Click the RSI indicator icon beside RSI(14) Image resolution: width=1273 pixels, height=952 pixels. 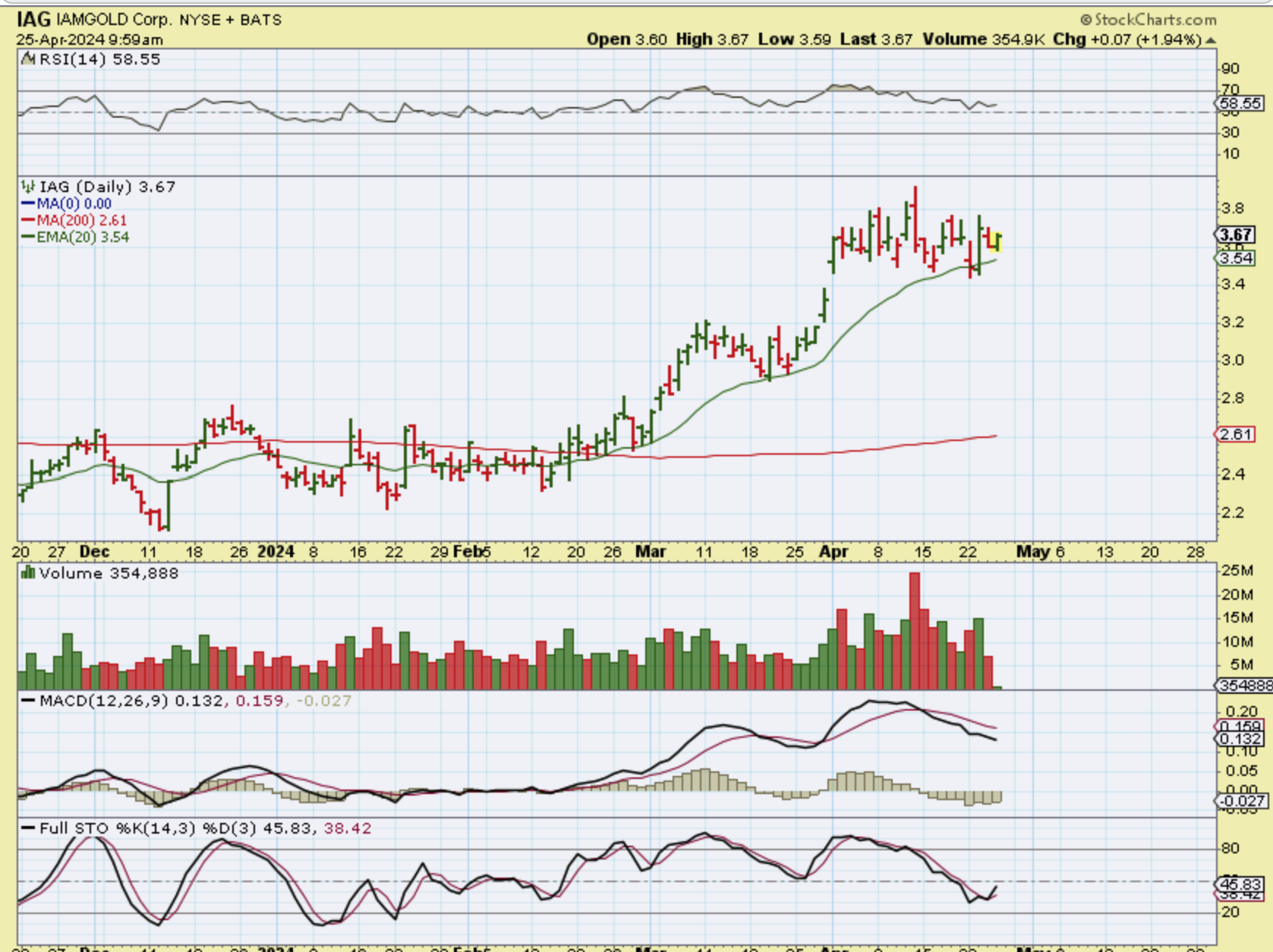click(x=28, y=59)
